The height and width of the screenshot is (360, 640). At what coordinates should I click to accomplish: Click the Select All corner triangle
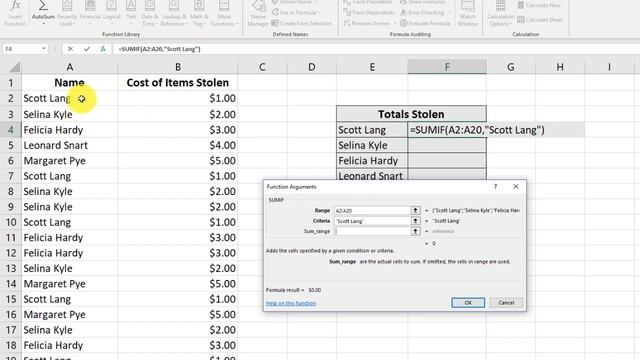point(14,67)
